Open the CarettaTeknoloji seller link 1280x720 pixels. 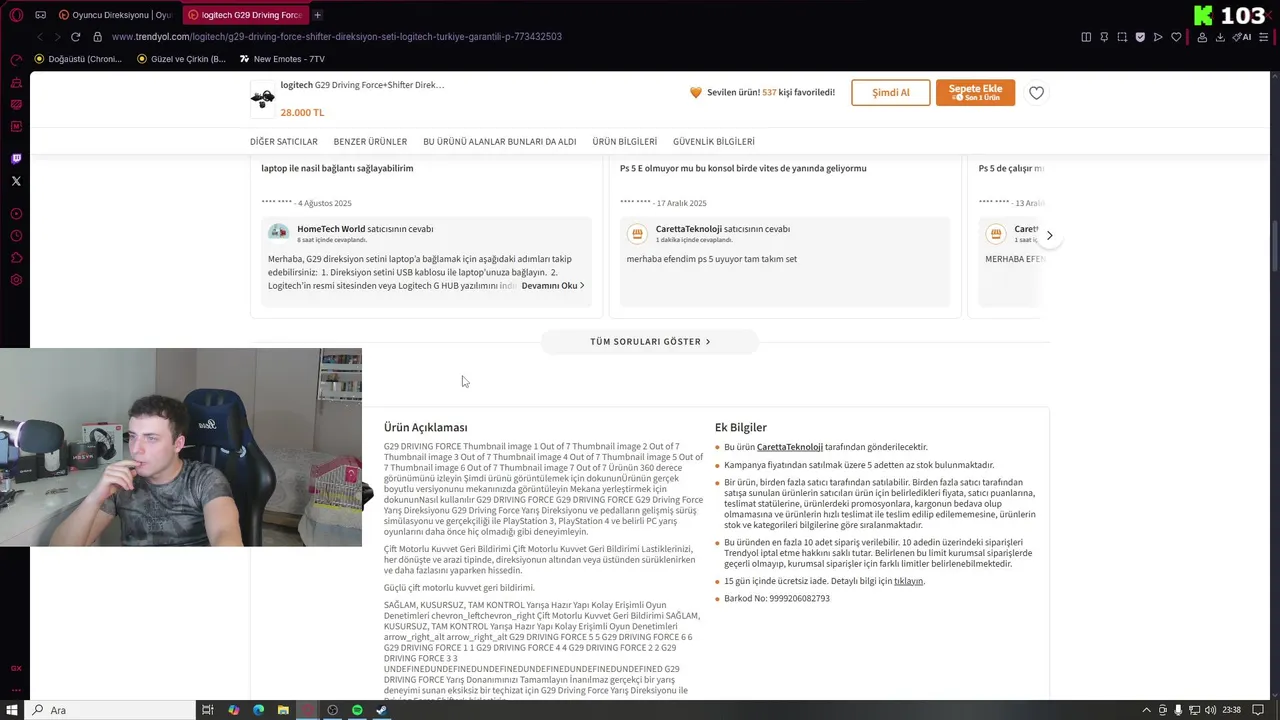790,447
